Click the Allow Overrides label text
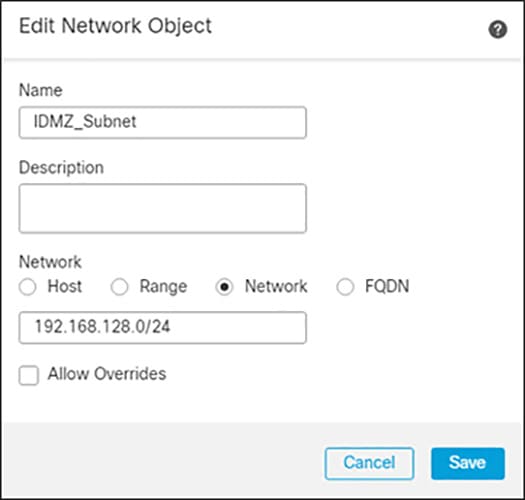The width and height of the screenshot is (525, 500). click(107, 374)
